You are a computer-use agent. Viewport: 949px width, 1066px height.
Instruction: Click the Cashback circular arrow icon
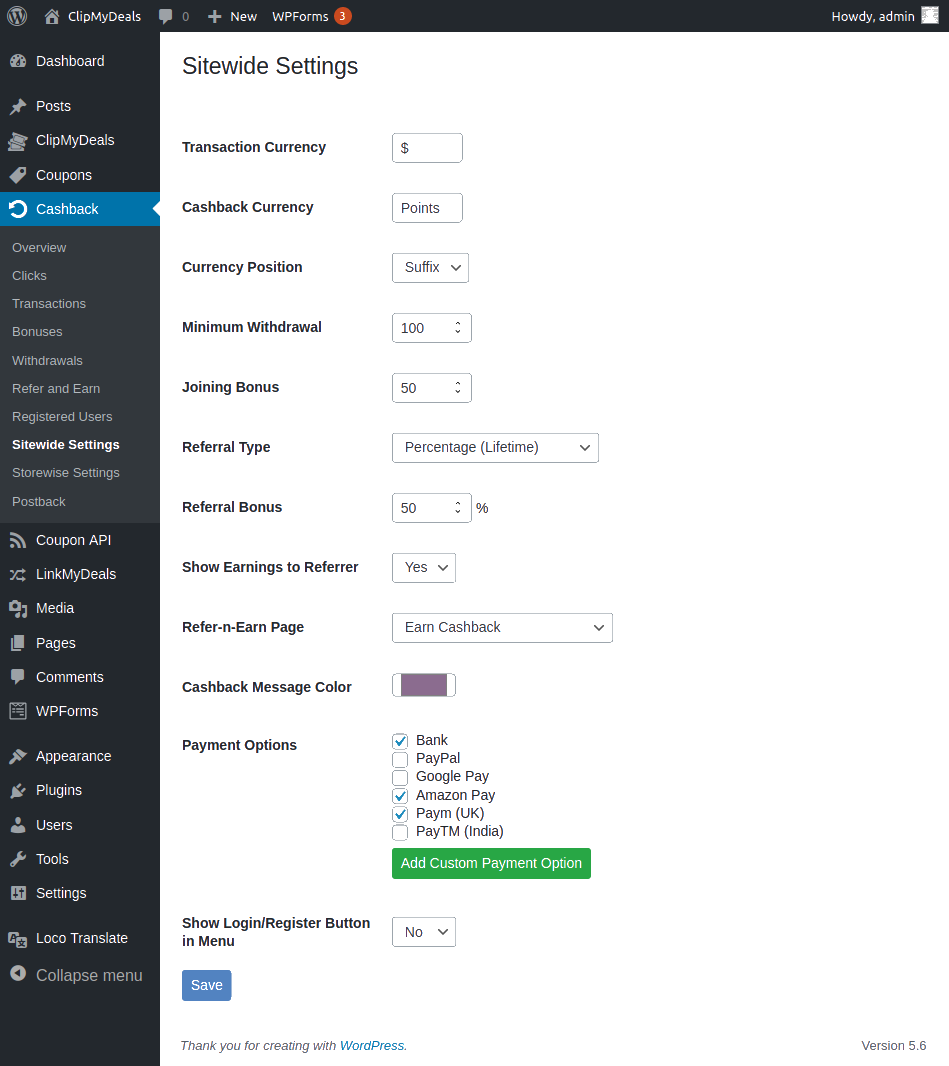point(18,209)
